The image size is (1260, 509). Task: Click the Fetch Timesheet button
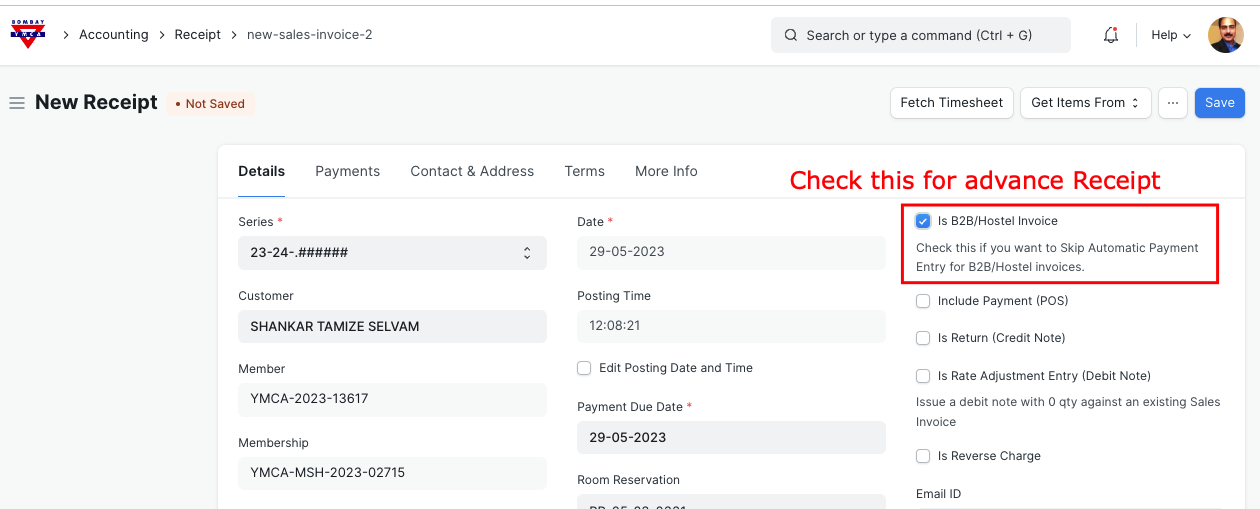point(951,103)
